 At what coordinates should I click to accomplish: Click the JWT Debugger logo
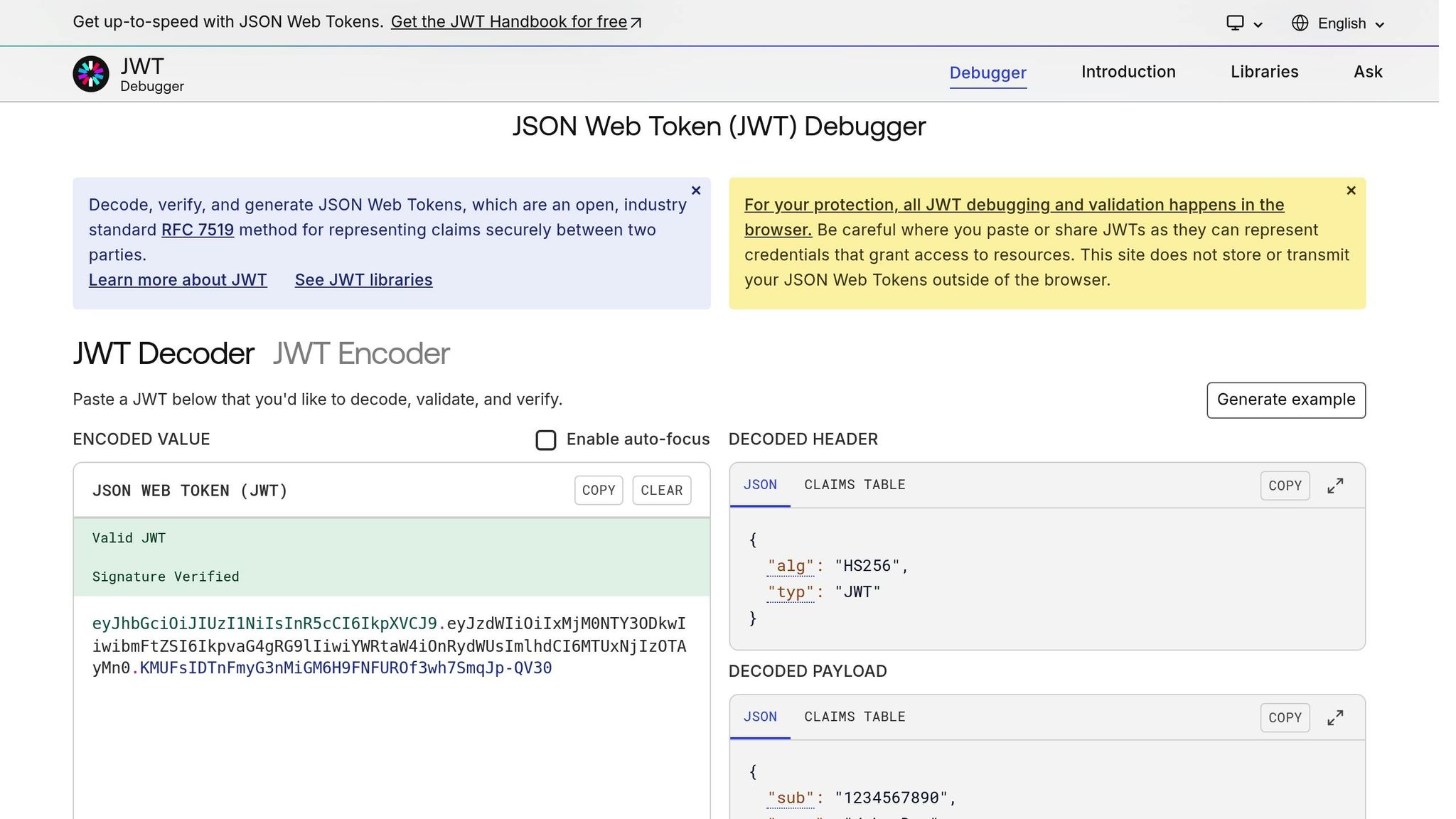90,73
